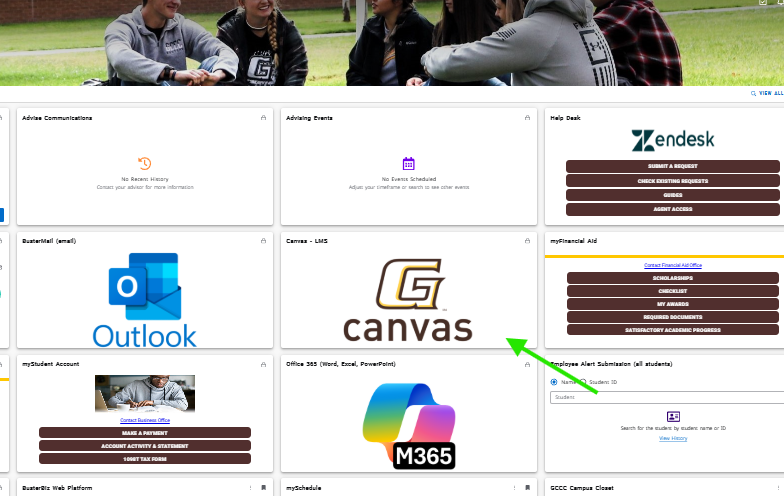Open 1098T Tax Form button
This screenshot has width=784, height=496.
coord(144,459)
